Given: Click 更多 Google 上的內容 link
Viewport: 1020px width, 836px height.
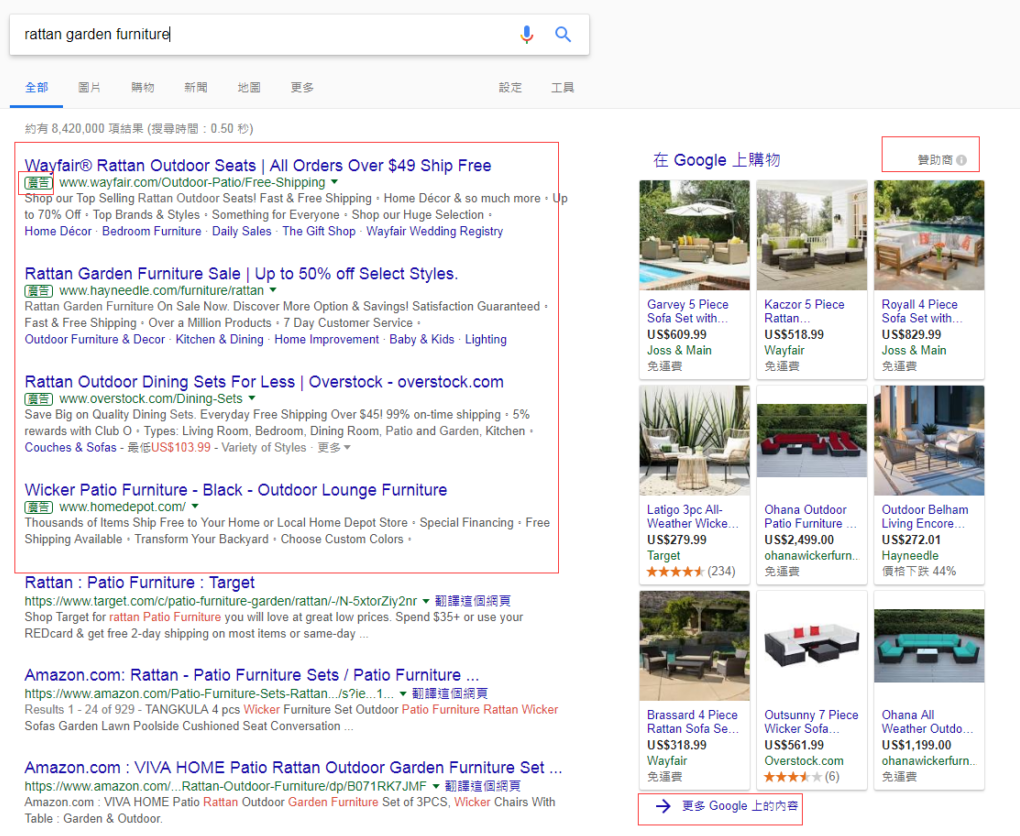Looking at the screenshot, I should click(740, 806).
